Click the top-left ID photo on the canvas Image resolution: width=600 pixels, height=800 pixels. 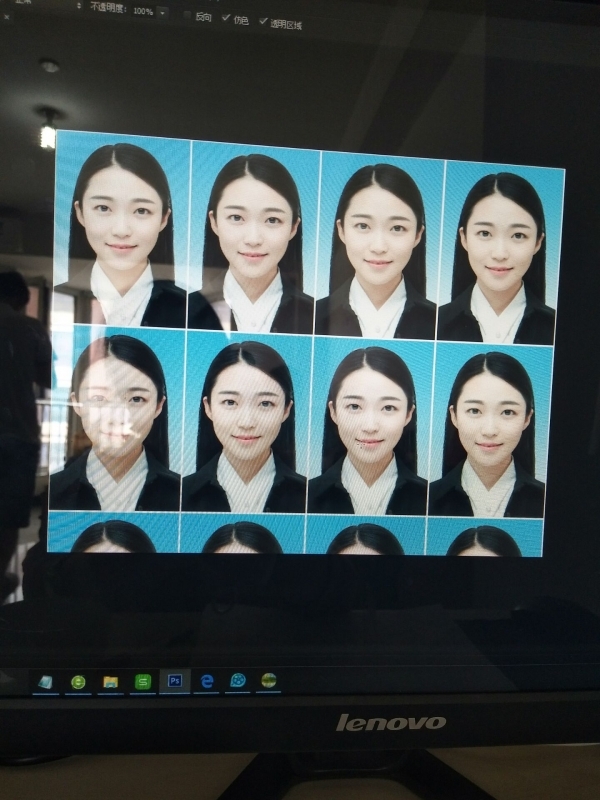tap(121, 230)
